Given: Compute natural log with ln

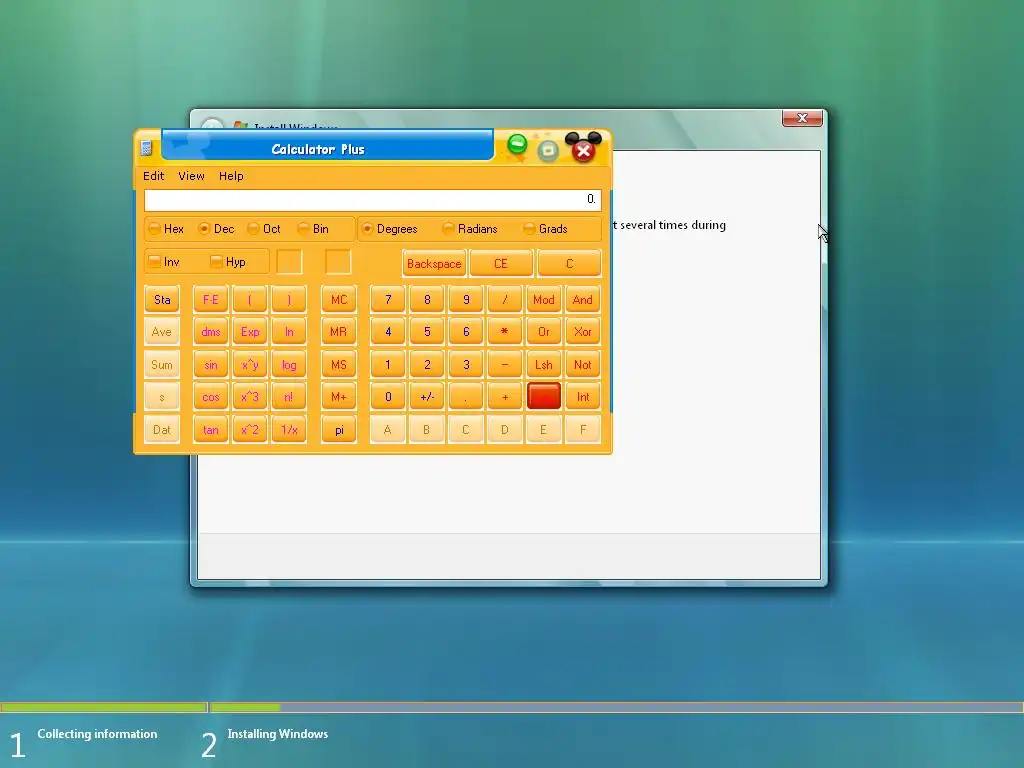Looking at the screenshot, I should [289, 332].
